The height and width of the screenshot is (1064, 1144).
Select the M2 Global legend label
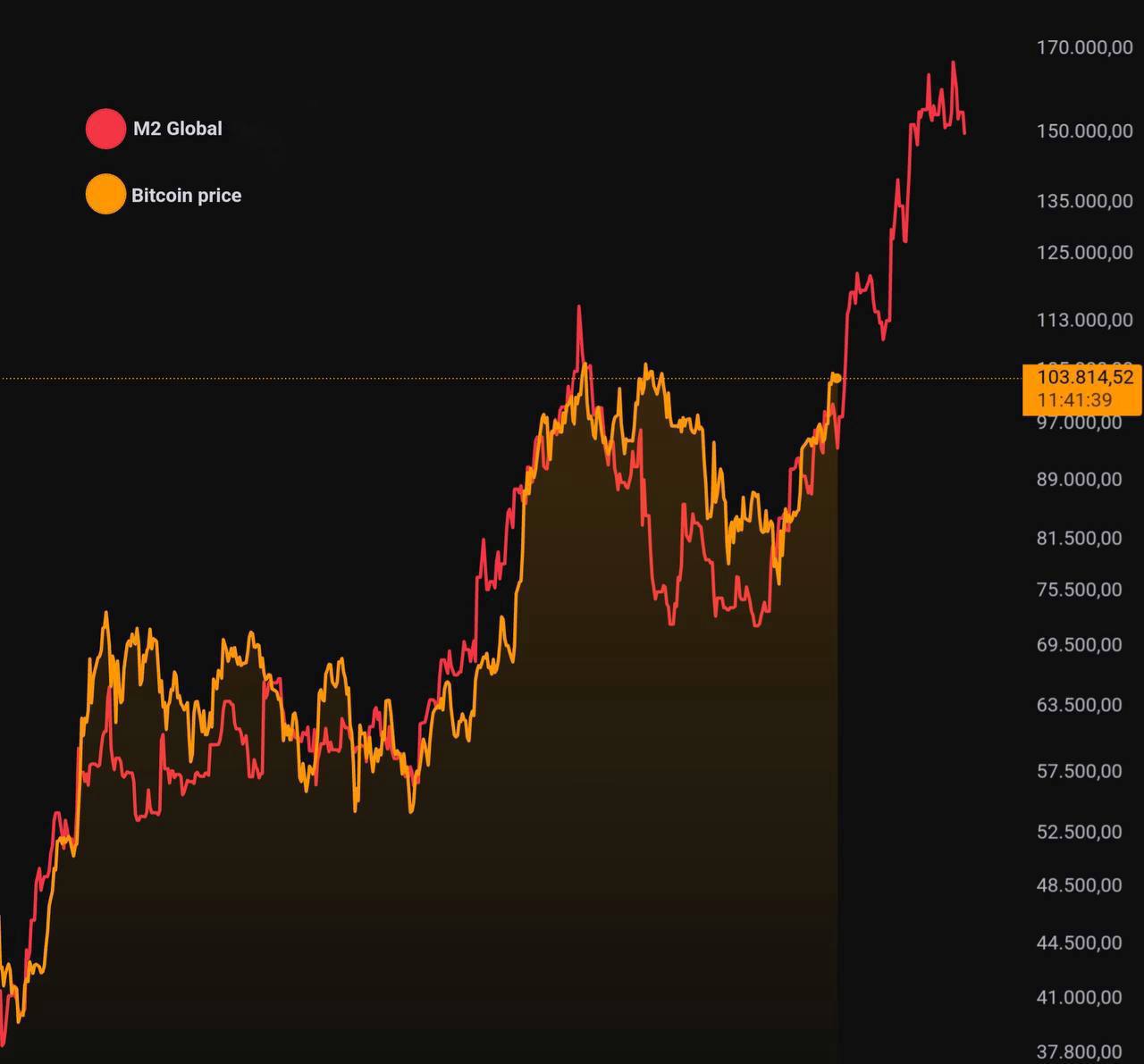point(178,129)
